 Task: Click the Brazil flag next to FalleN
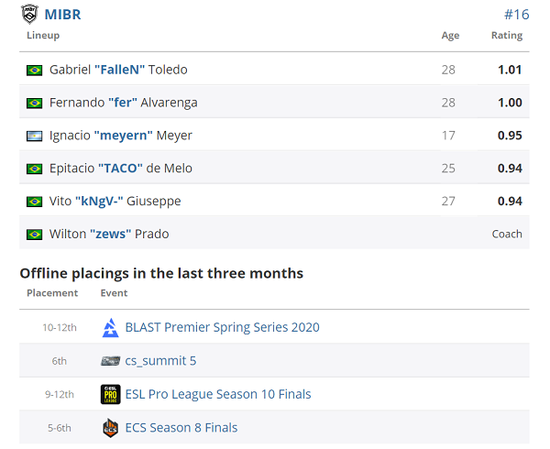tap(34, 70)
